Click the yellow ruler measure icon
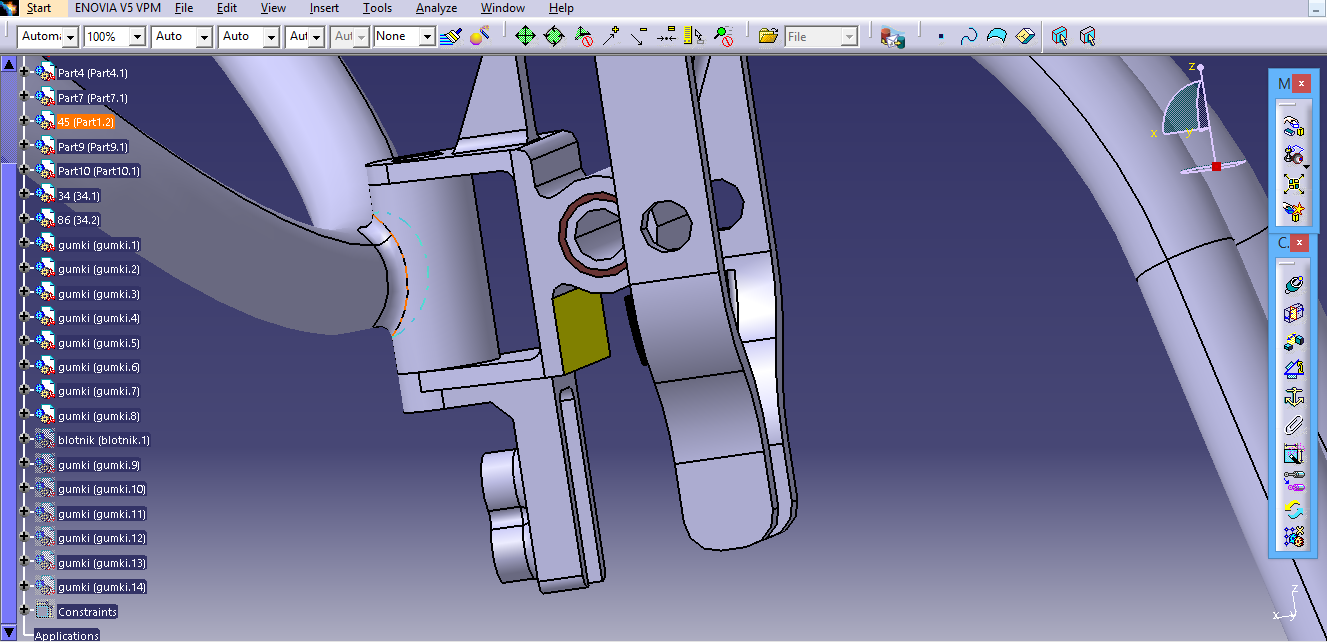1327x642 pixels. pyautogui.click(x=693, y=36)
